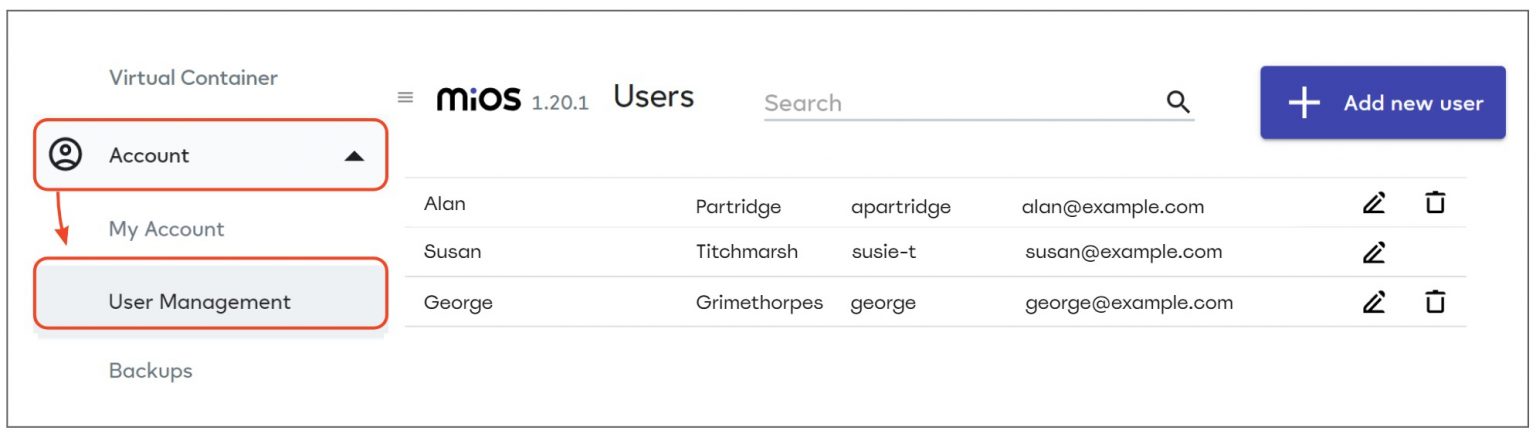Click the plus icon on Add new user

pos(1304,103)
